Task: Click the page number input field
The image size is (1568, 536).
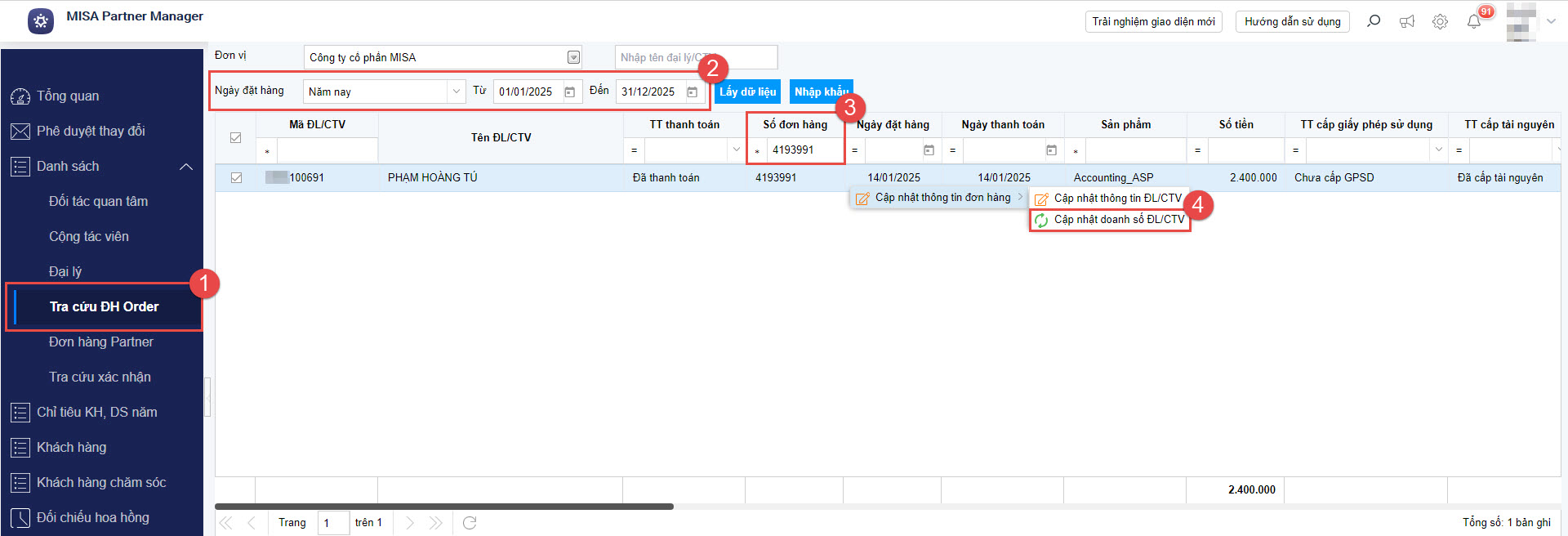Action: click(334, 523)
